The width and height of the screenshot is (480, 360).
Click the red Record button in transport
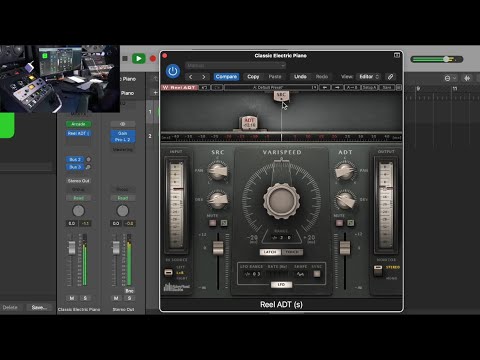(x=153, y=59)
